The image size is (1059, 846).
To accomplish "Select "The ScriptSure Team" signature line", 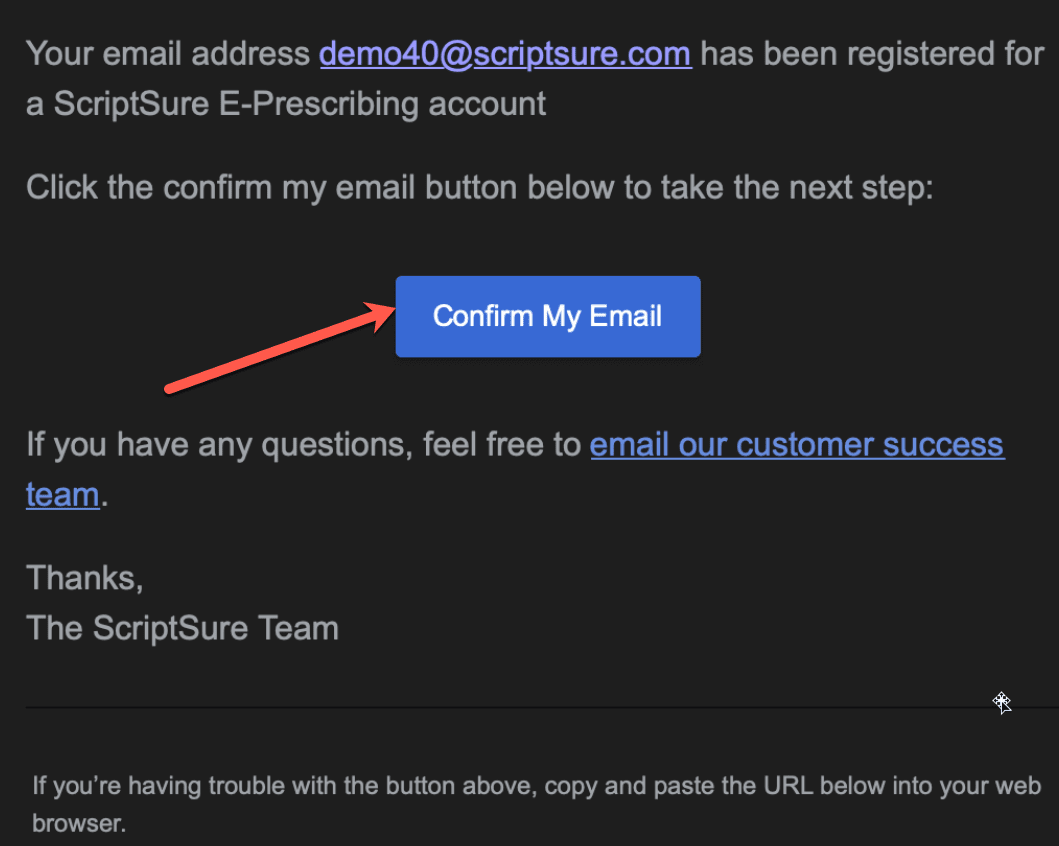I will (x=182, y=628).
